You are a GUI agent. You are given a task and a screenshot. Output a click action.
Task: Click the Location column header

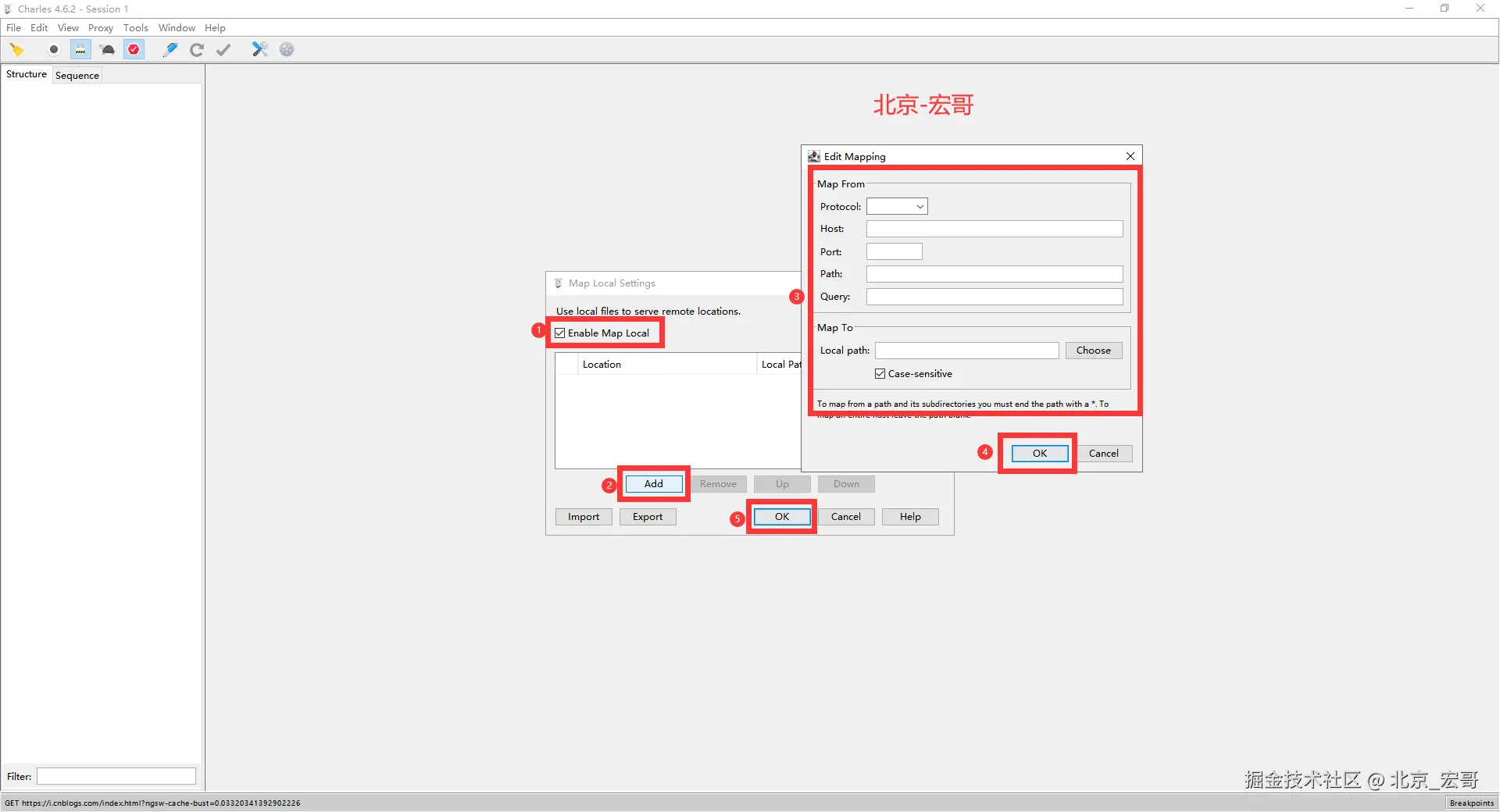click(667, 365)
